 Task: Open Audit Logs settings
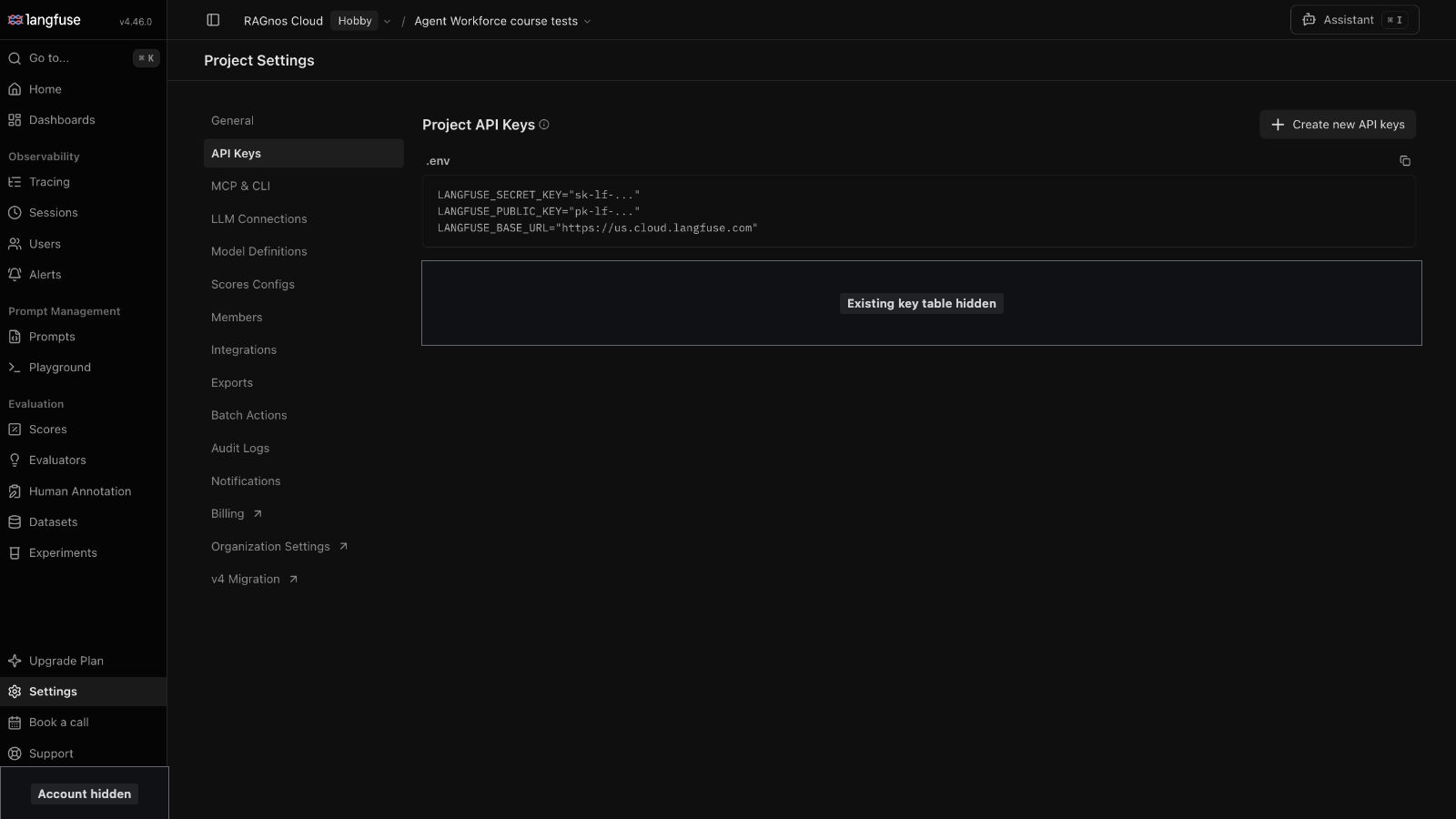(x=304, y=448)
